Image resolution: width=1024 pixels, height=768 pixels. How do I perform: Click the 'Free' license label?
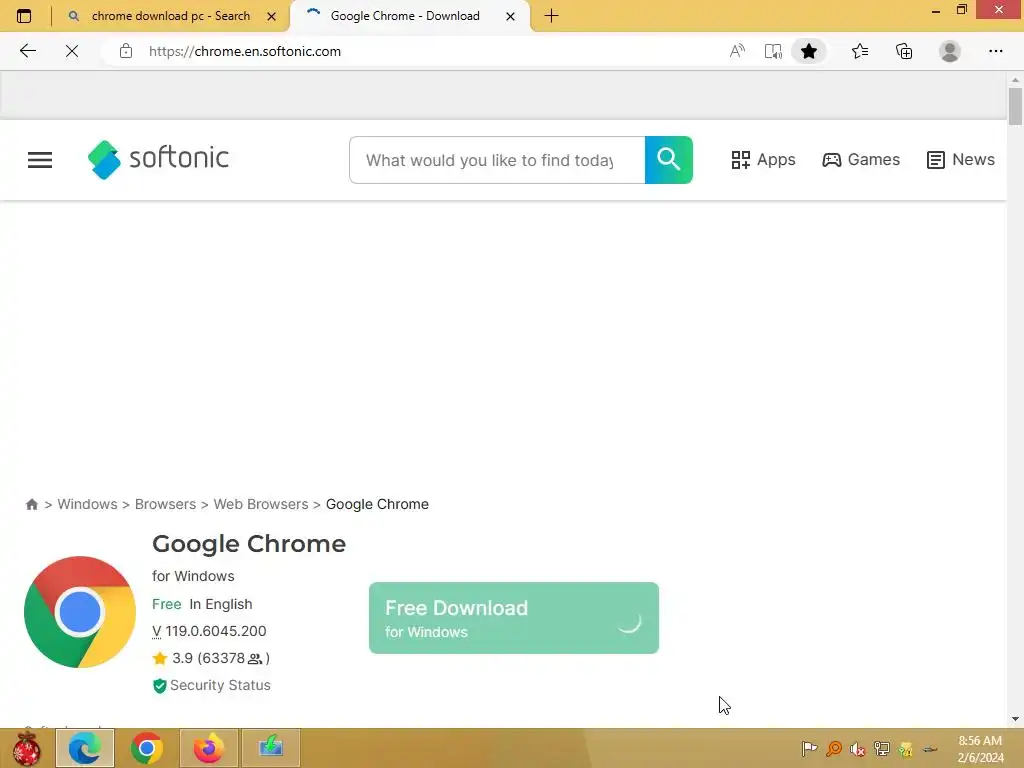pyautogui.click(x=167, y=604)
